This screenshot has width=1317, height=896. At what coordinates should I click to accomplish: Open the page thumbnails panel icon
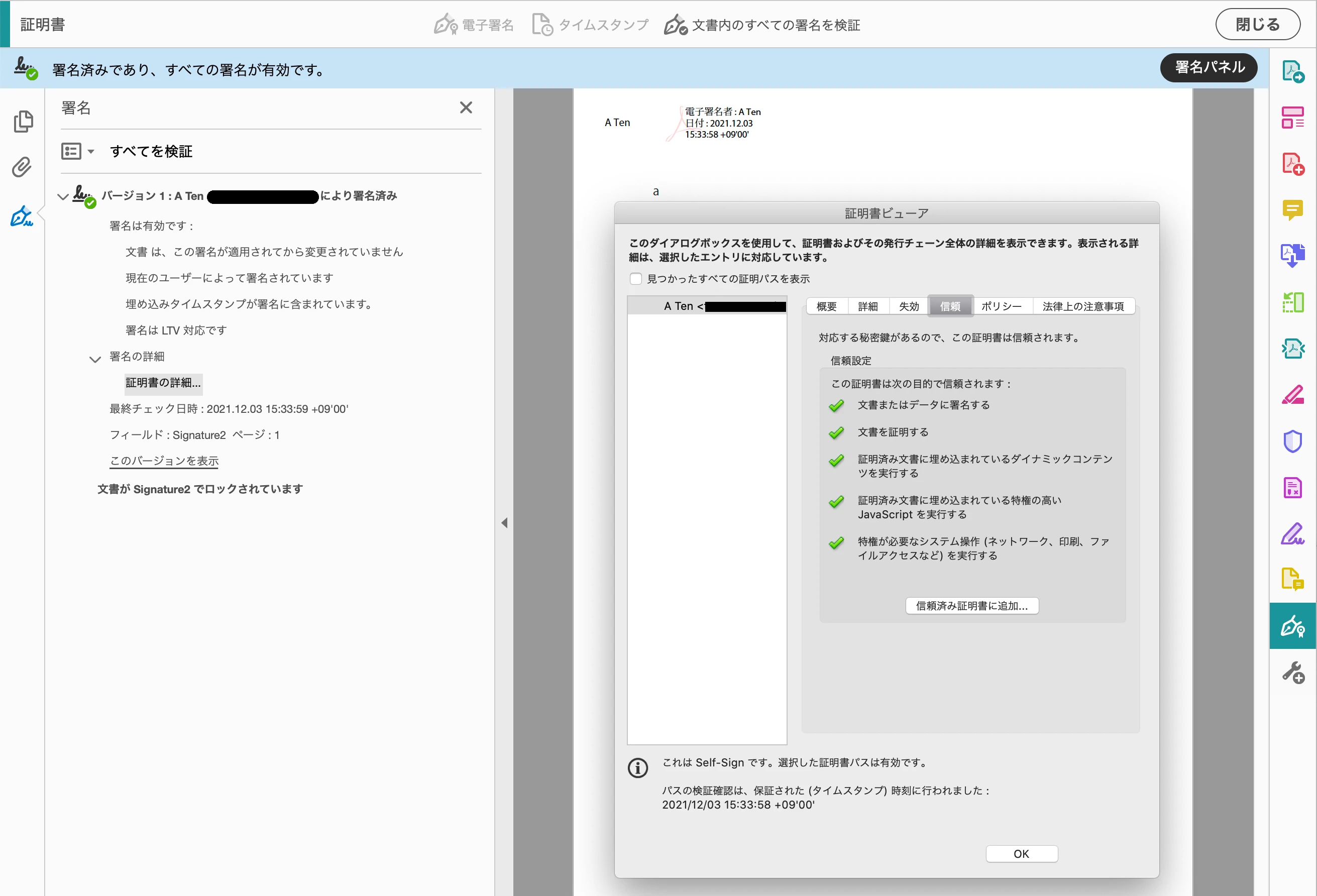pyautogui.click(x=23, y=121)
